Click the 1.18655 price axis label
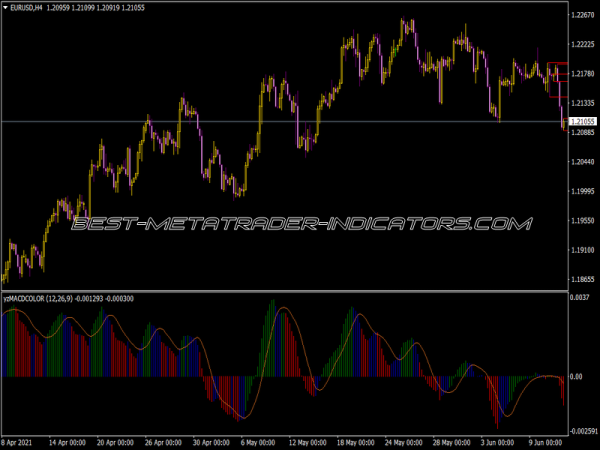Image resolution: width=600 pixels, height=450 pixels. click(x=582, y=280)
